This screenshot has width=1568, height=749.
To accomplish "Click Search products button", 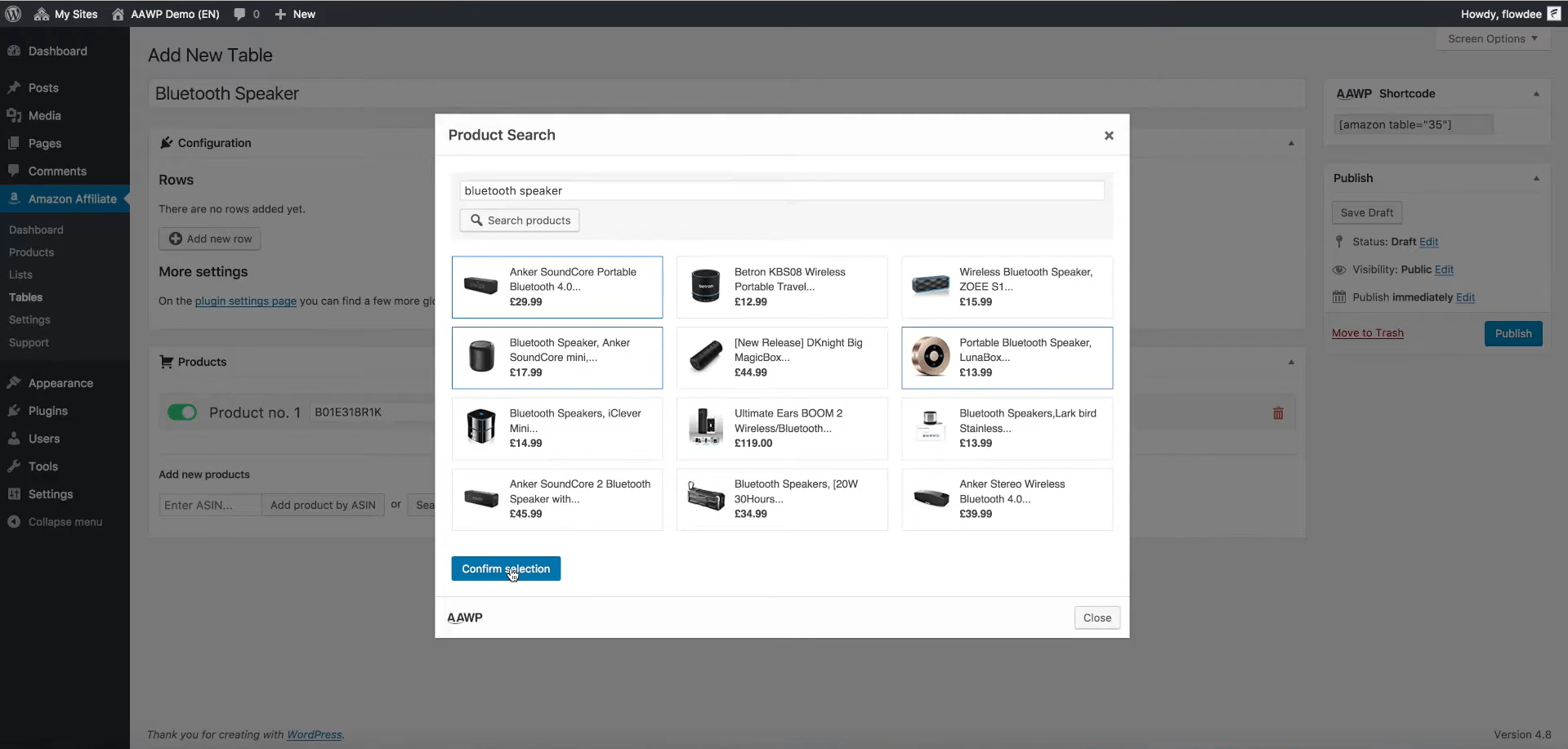I will coord(520,221).
